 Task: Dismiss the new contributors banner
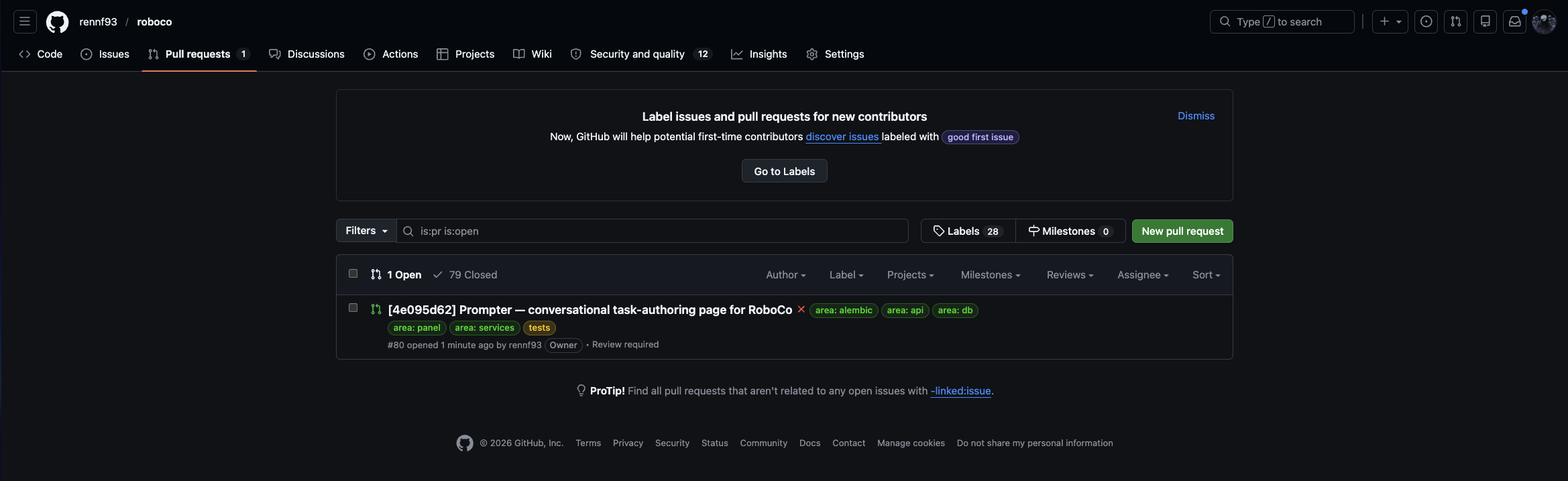pyautogui.click(x=1196, y=116)
